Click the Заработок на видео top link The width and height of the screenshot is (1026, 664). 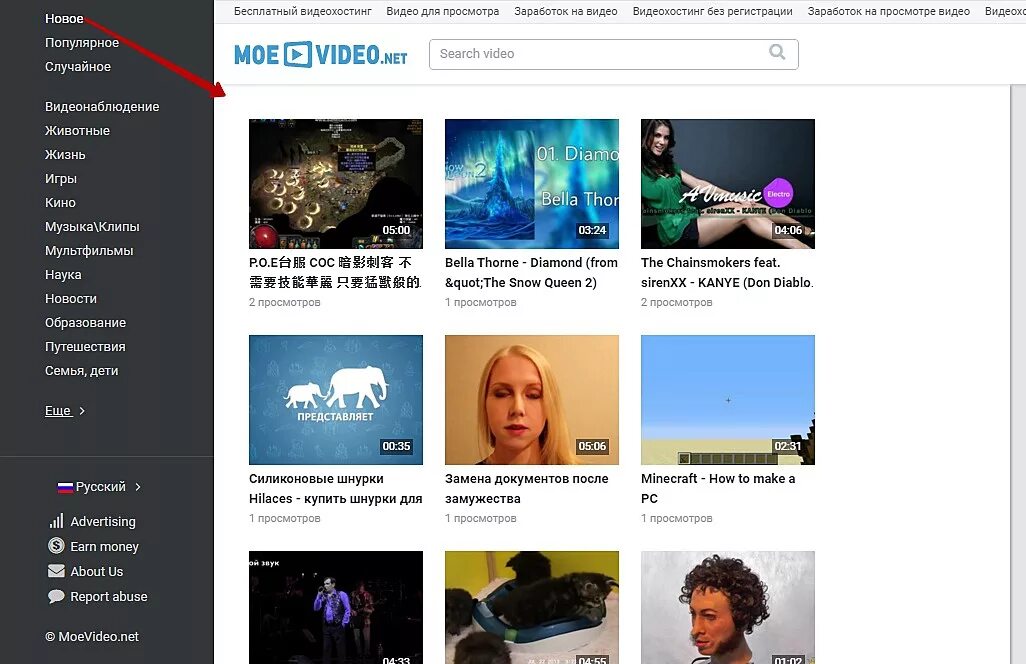click(x=565, y=11)
